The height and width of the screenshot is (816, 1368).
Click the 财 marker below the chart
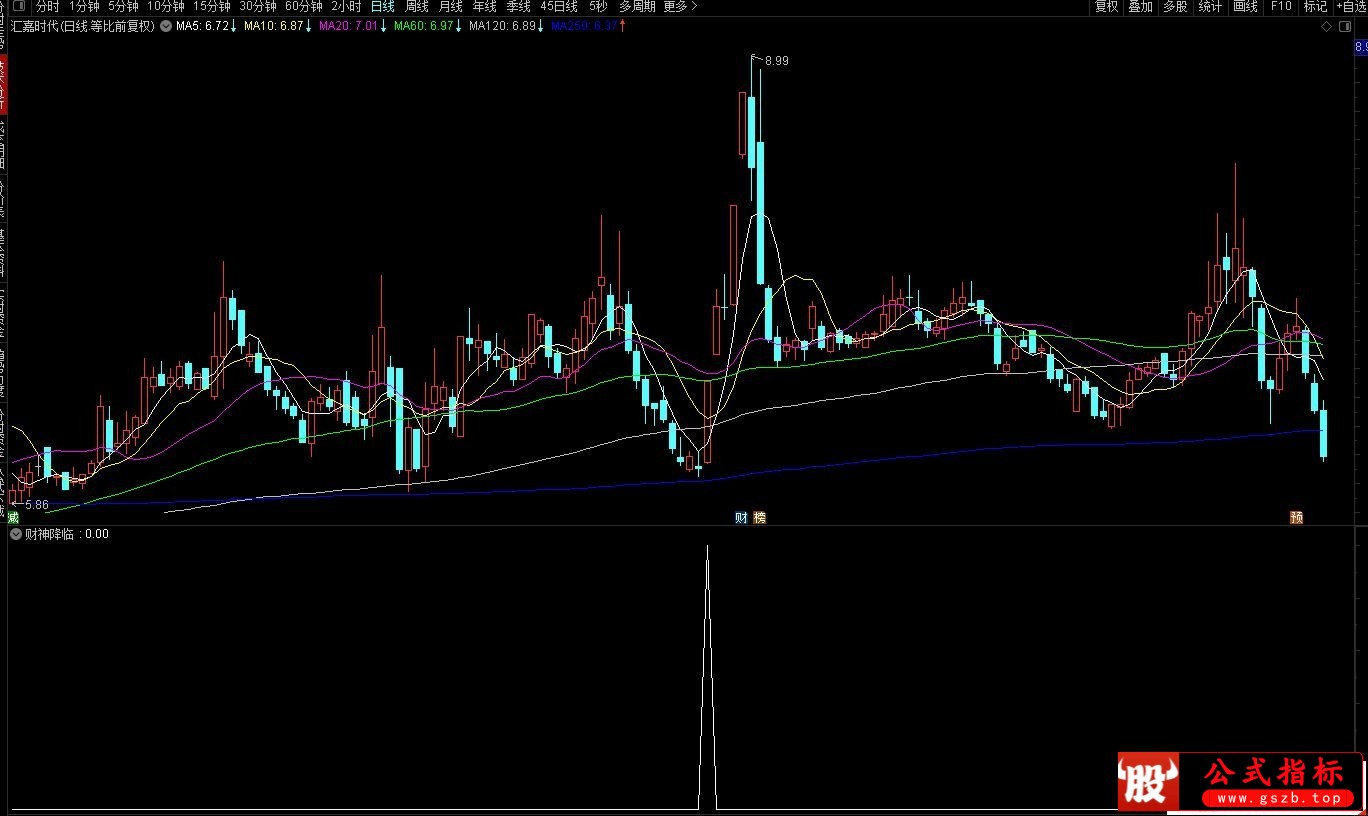point(741,517)
